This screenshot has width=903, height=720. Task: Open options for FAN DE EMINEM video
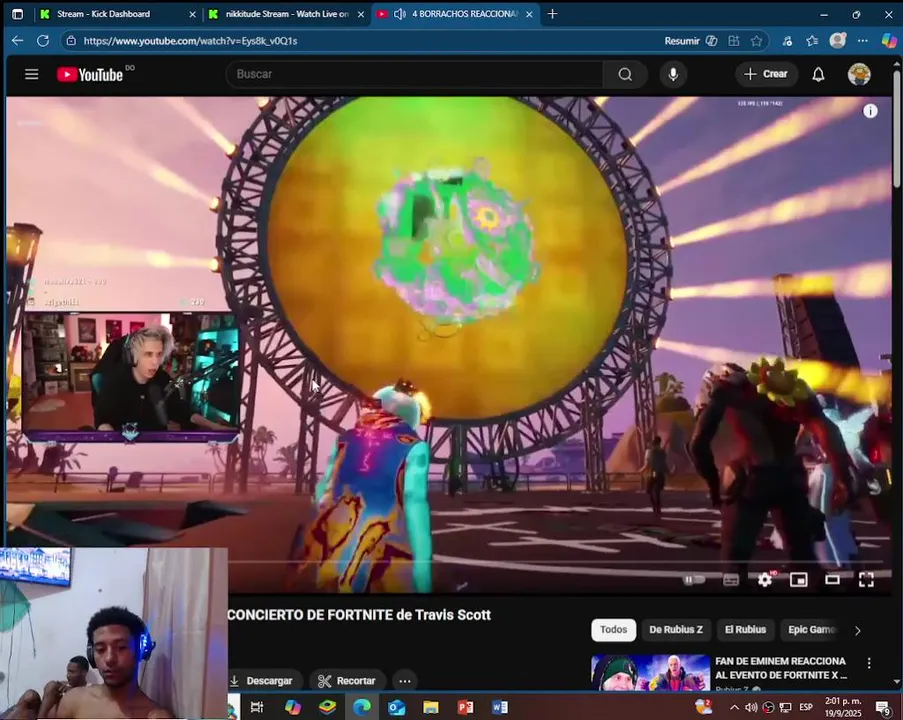(x=869, y=664)
